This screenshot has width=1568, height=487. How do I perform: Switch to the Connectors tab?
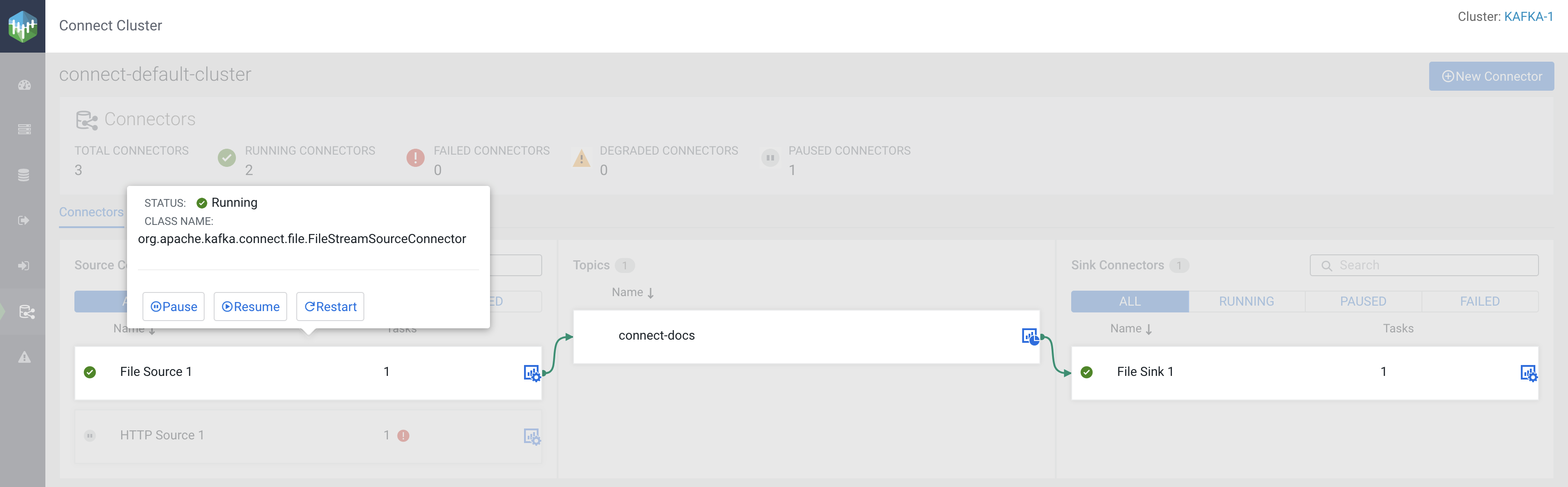tap(91, 212)
